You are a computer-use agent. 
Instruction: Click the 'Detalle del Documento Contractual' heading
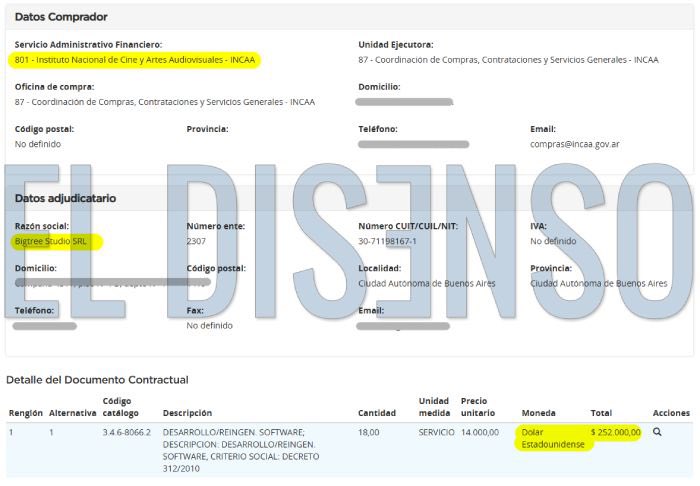click(97, 380)
